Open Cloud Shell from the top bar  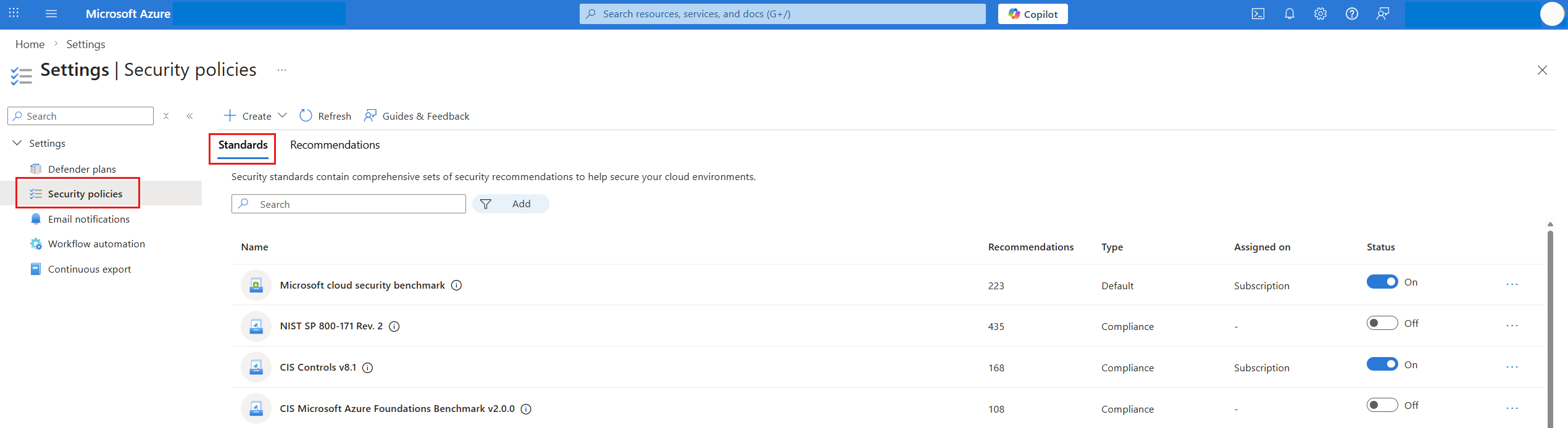[x=1258, y=14]
